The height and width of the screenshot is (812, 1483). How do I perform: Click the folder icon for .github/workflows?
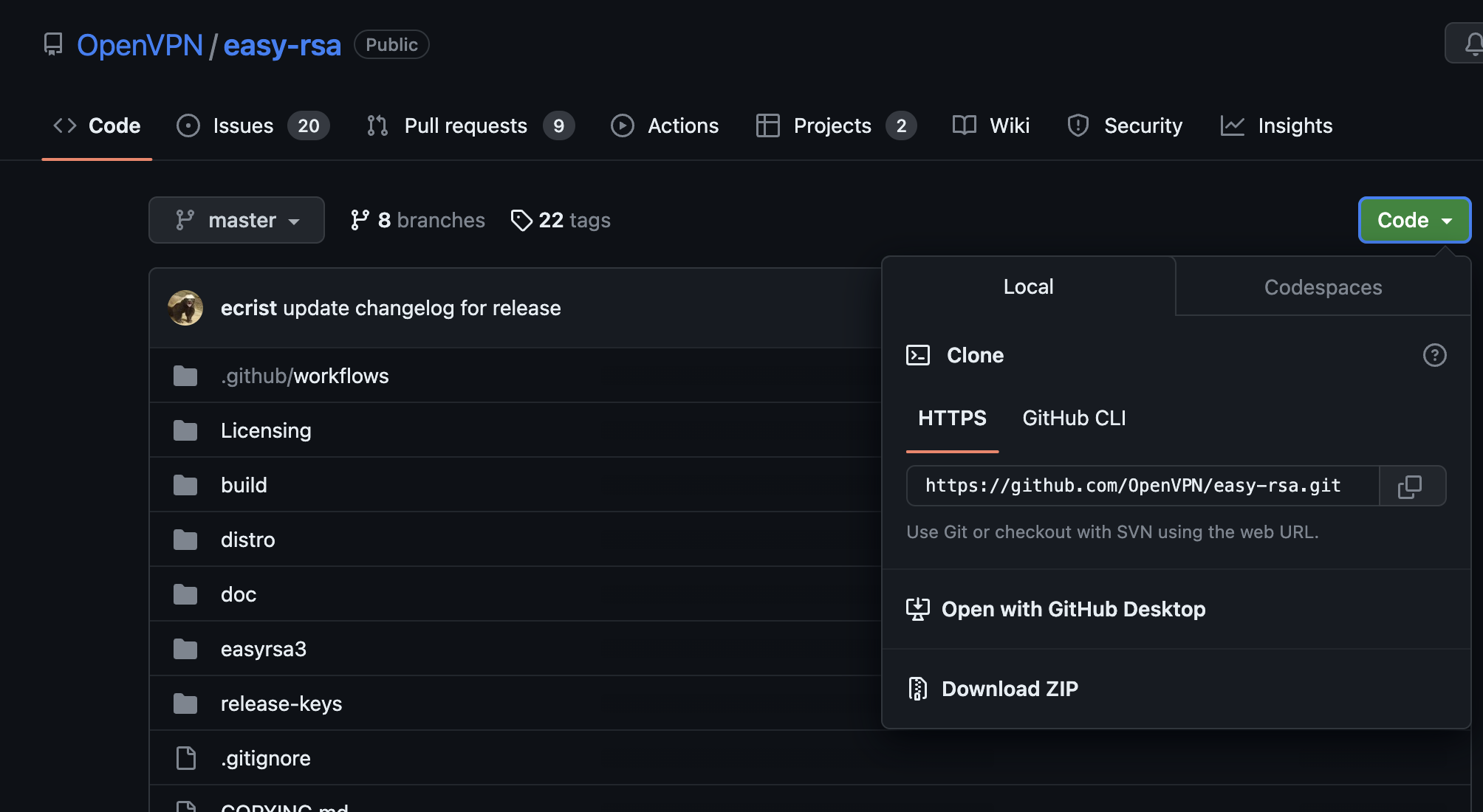[x=185, y=376]
